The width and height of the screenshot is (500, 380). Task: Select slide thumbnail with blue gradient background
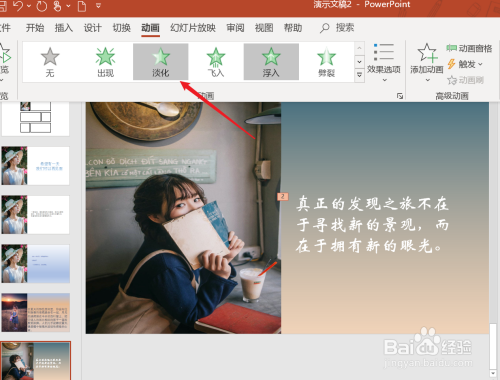tap(36, 264)
